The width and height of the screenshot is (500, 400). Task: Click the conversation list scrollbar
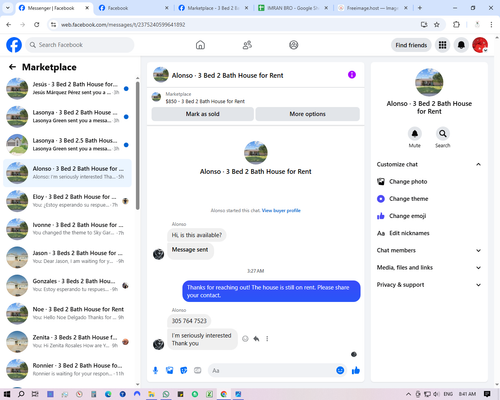pos(137,145)
